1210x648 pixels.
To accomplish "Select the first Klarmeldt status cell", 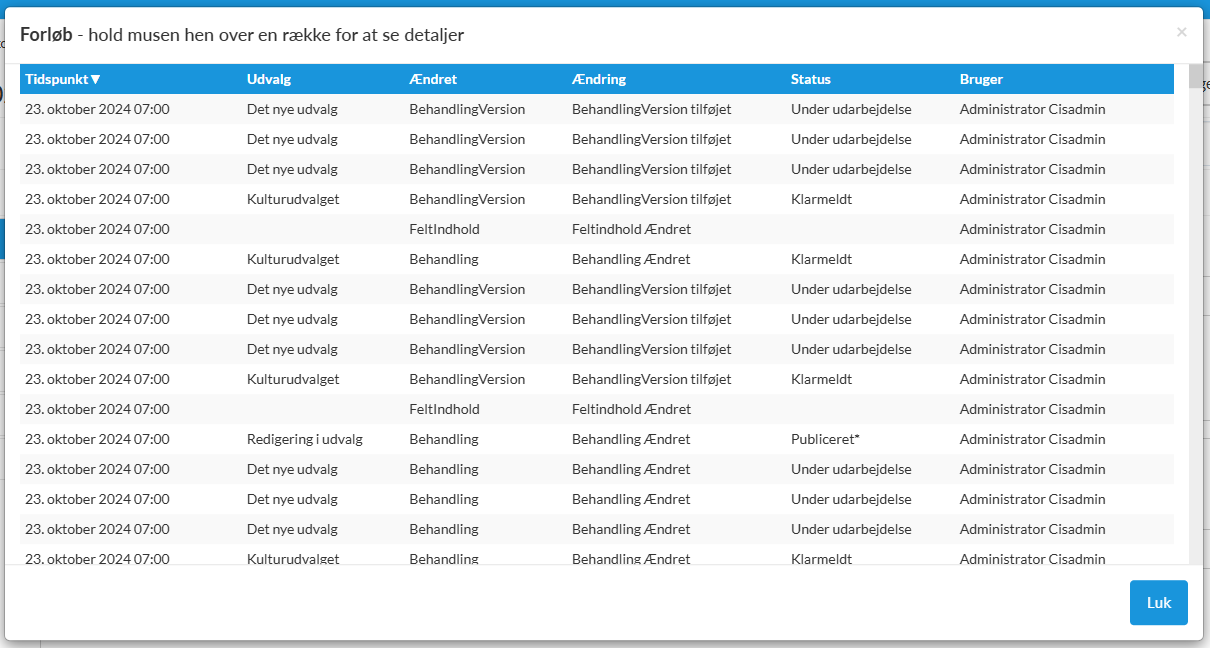I will [x=821, y=199].
